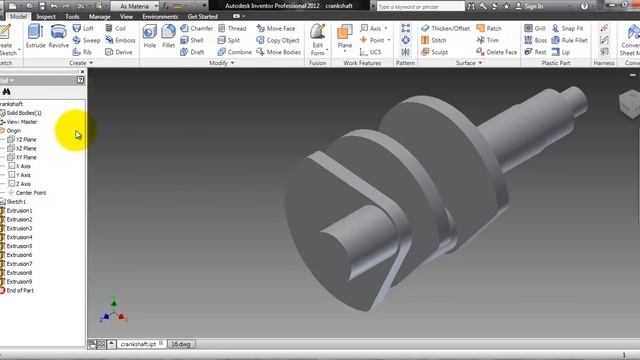Image resolution: width=640 pixels, height=360 pixels.
Task: Select End of Part marker
Action: (20, 290)
